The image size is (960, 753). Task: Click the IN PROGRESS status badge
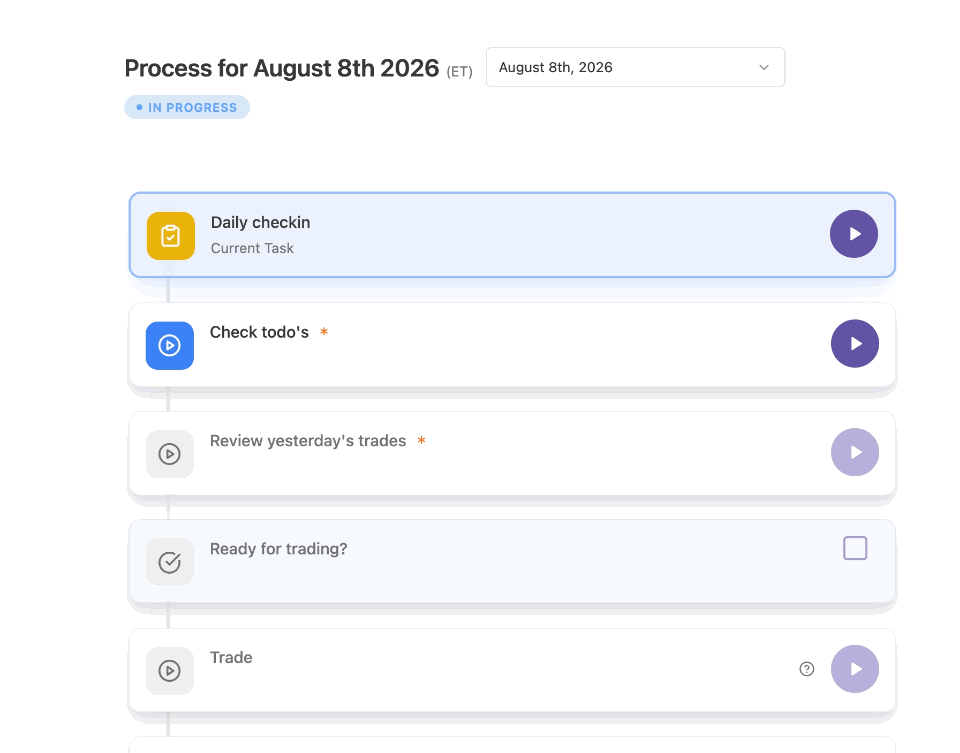[187, 107]
